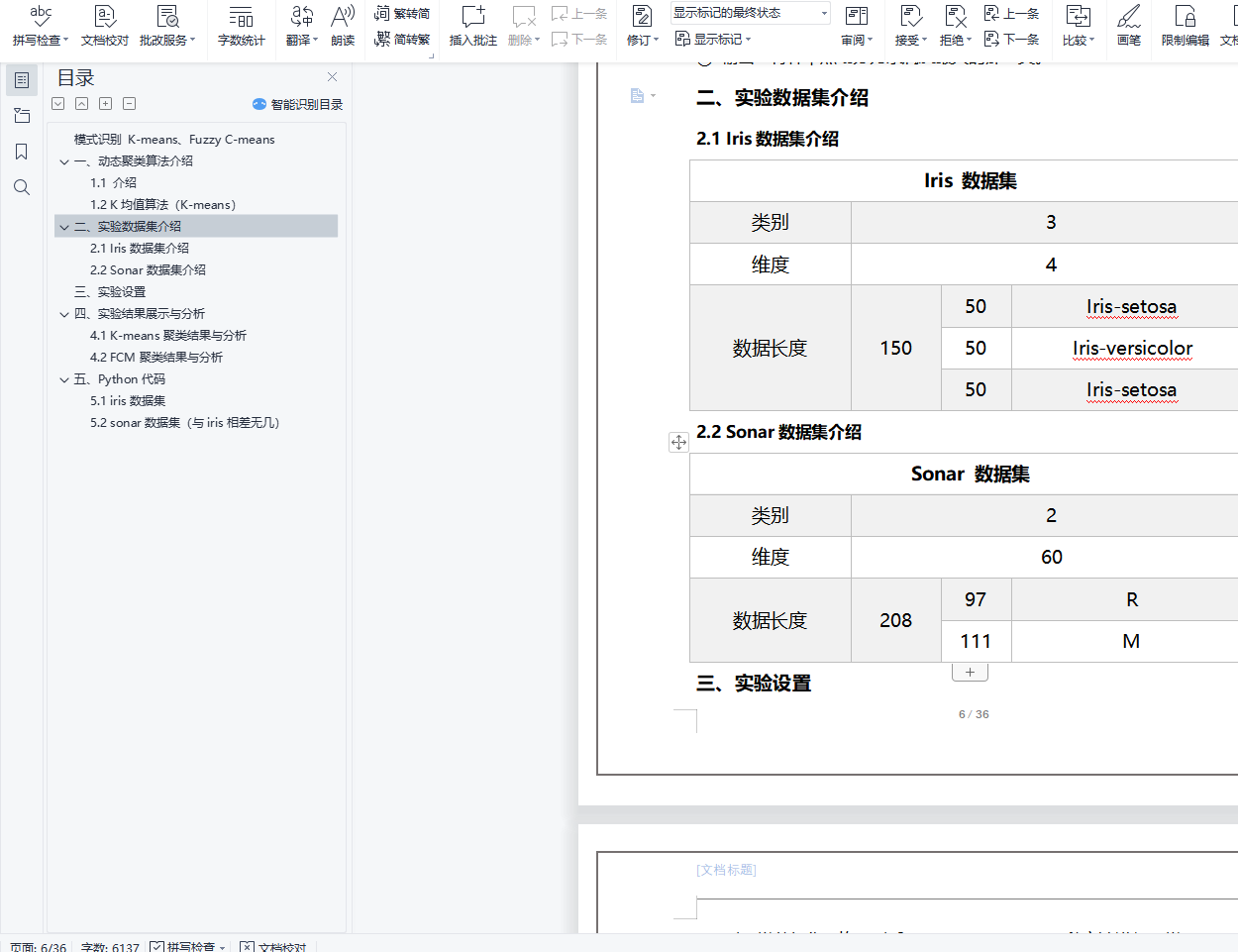Click the table move handle beside 2.2 Sonar heading

678,442
